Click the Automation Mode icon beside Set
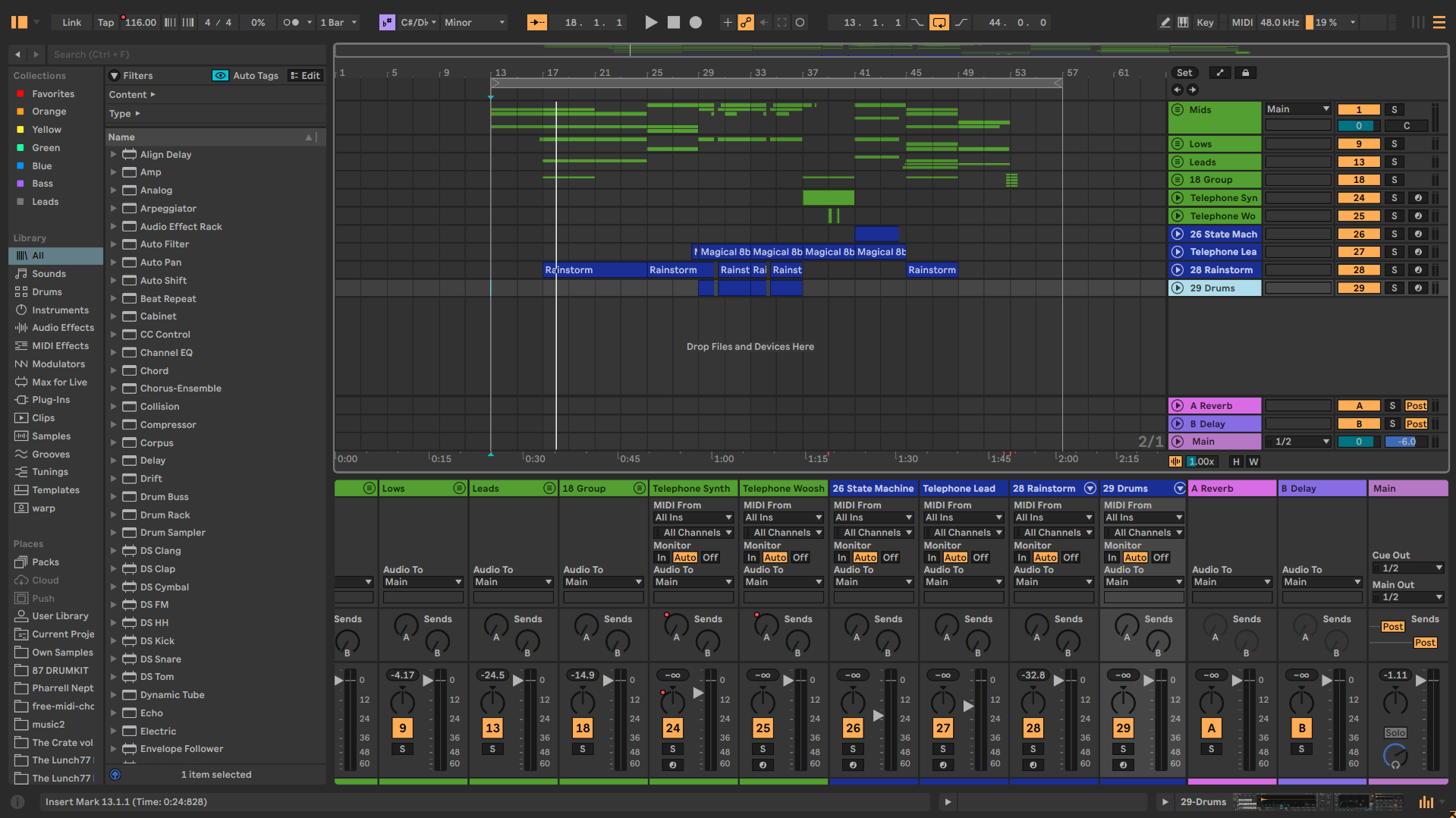Viewport: 1456px width, 818px height. (x=1220, y=73)
